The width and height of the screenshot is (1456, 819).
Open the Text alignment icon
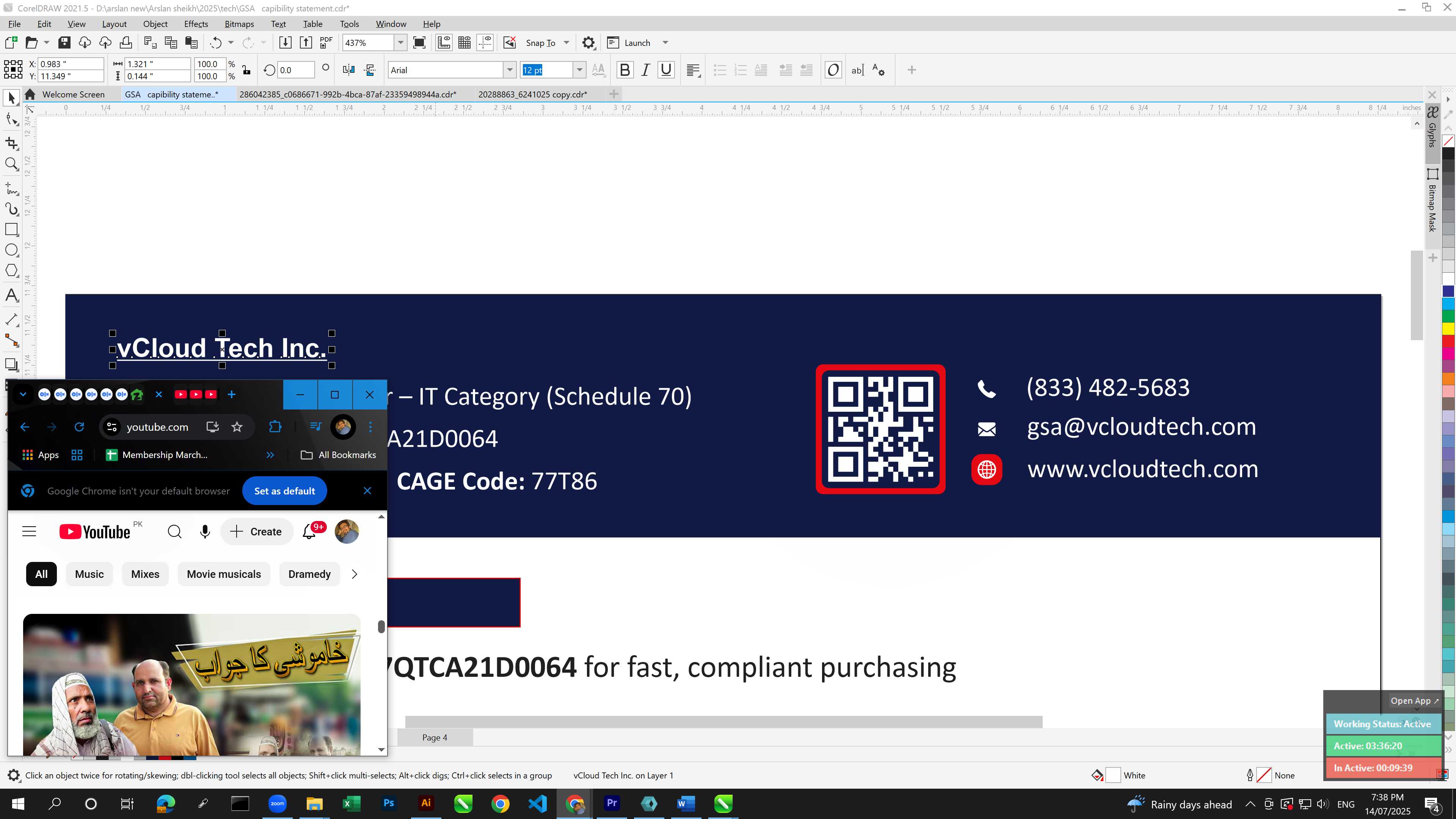point(693,70)
